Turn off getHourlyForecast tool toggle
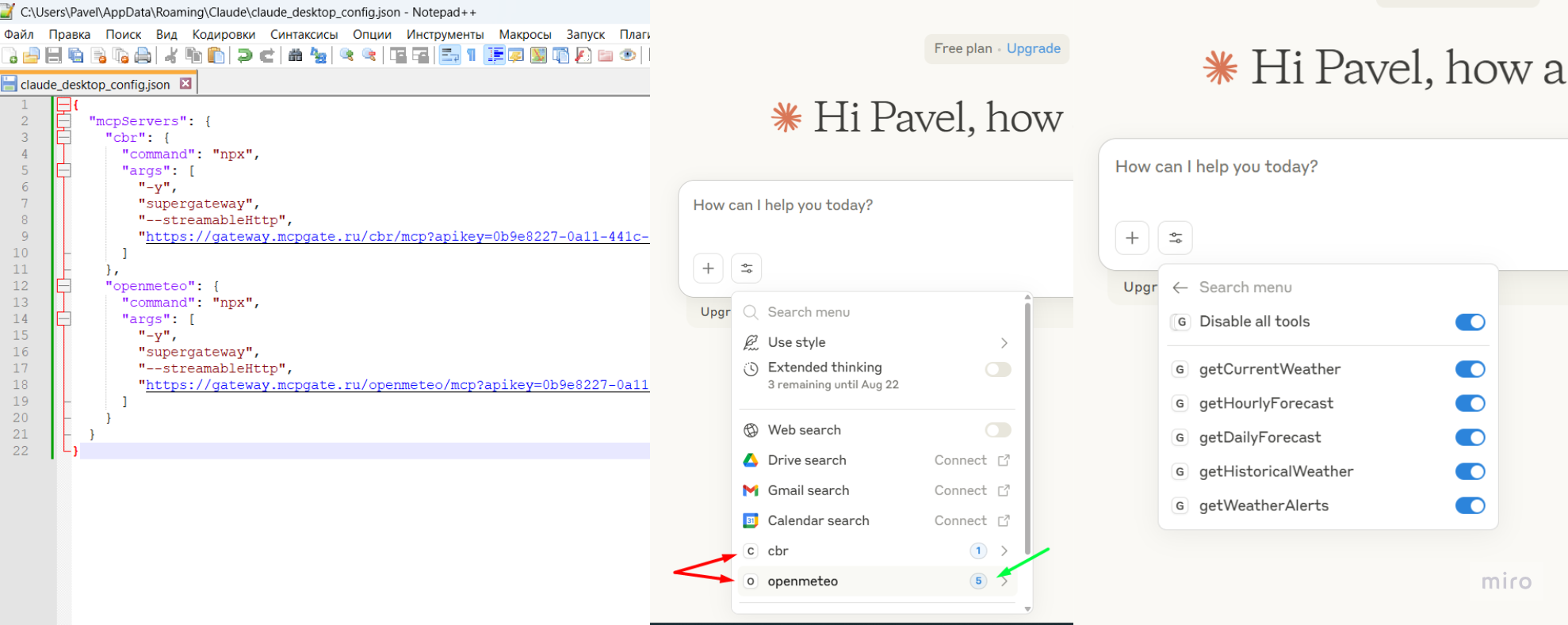Image resolution: width=1568 pixels, height=625 pixels. point(1470,403)
